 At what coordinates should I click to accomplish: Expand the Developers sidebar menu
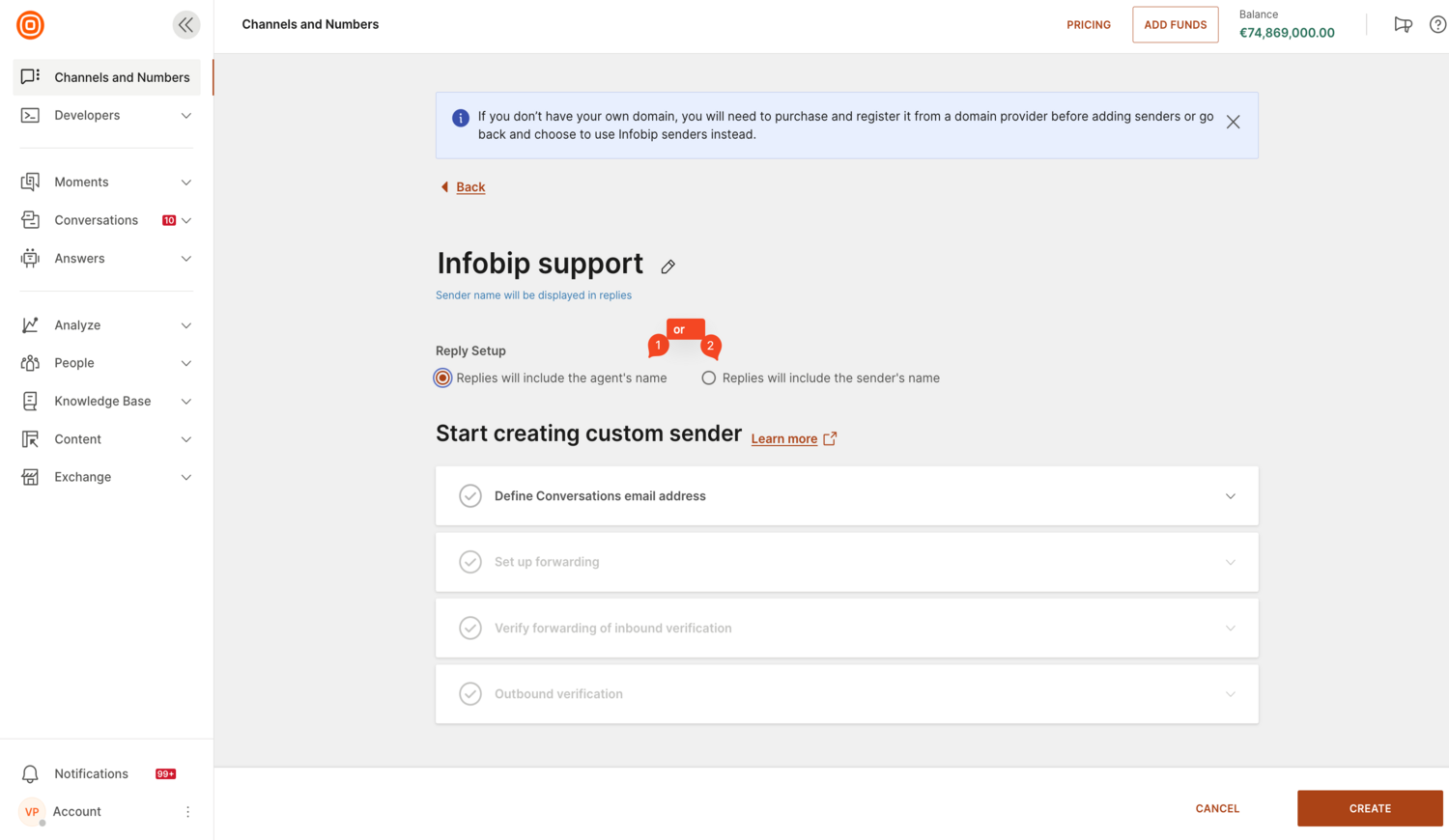[x=185, y=116]
